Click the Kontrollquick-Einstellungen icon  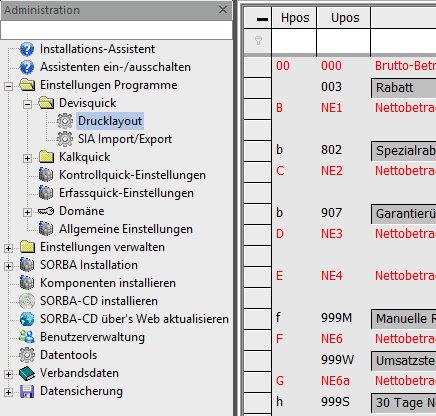tap(46, 175)
